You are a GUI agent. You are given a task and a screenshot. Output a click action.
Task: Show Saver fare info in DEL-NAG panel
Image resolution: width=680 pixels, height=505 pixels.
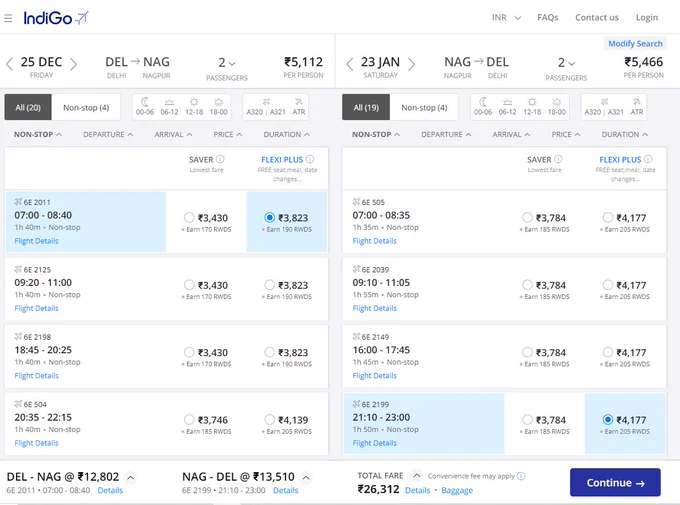click(220, 159)
